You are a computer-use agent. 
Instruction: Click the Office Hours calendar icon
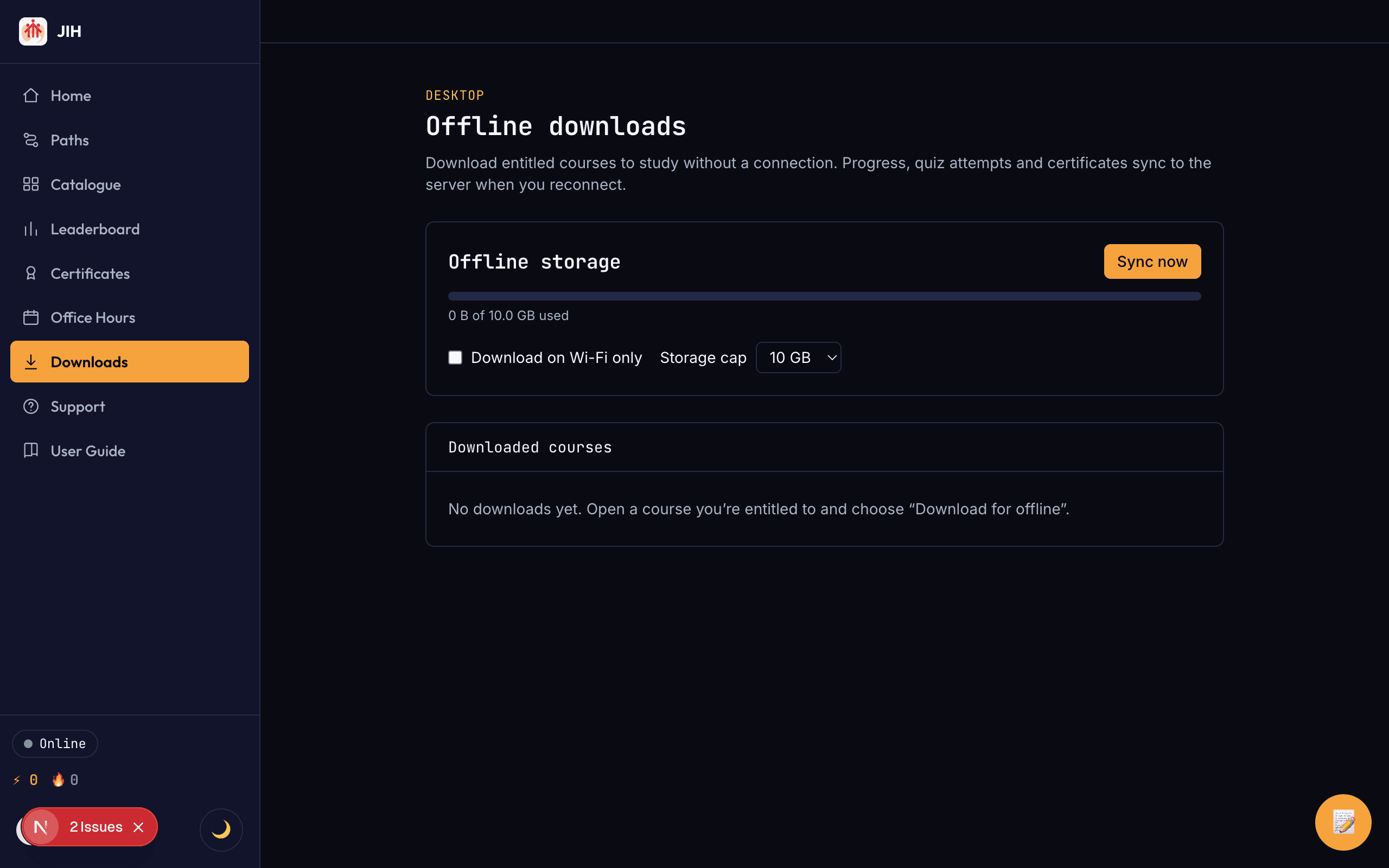(x=31, y=317)
